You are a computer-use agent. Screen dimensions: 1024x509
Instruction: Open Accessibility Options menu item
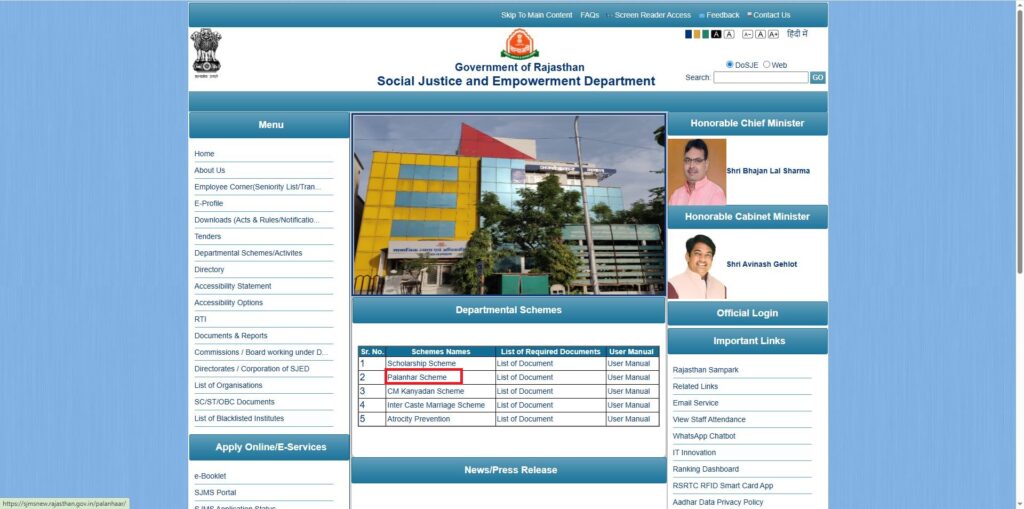[229, 303]
